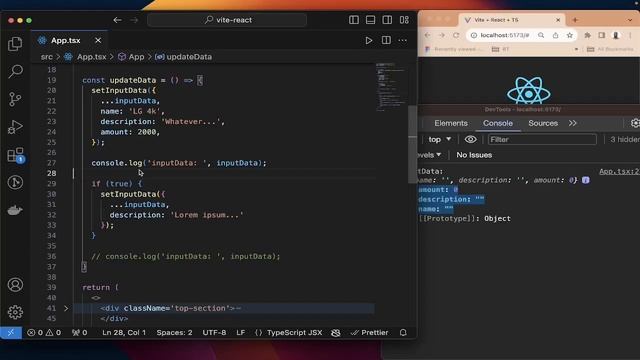Open a new browser tab
Image resolution: width=640 pixels, height=360 pixels.
point(575,20)
